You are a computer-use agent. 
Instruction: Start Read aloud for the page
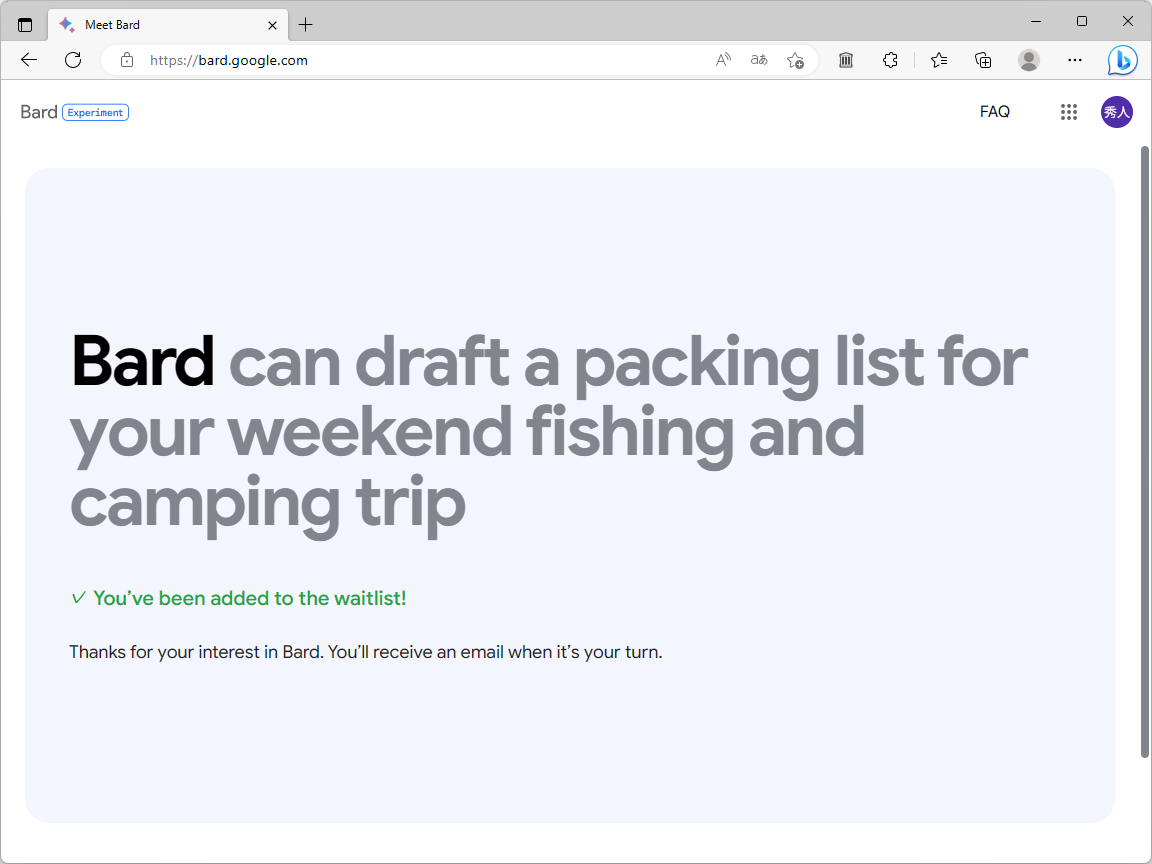click(722, 60)
